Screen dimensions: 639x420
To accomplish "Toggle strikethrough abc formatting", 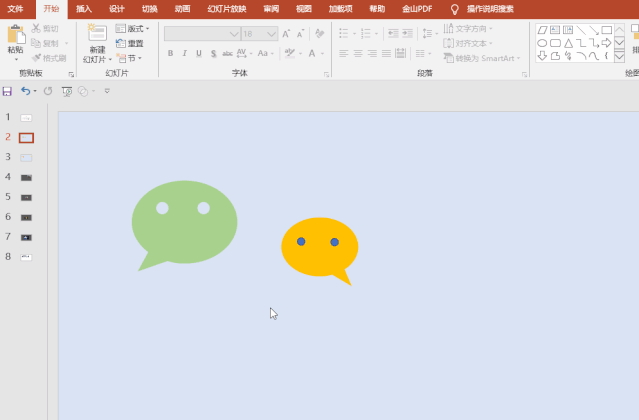I will 227,53.
